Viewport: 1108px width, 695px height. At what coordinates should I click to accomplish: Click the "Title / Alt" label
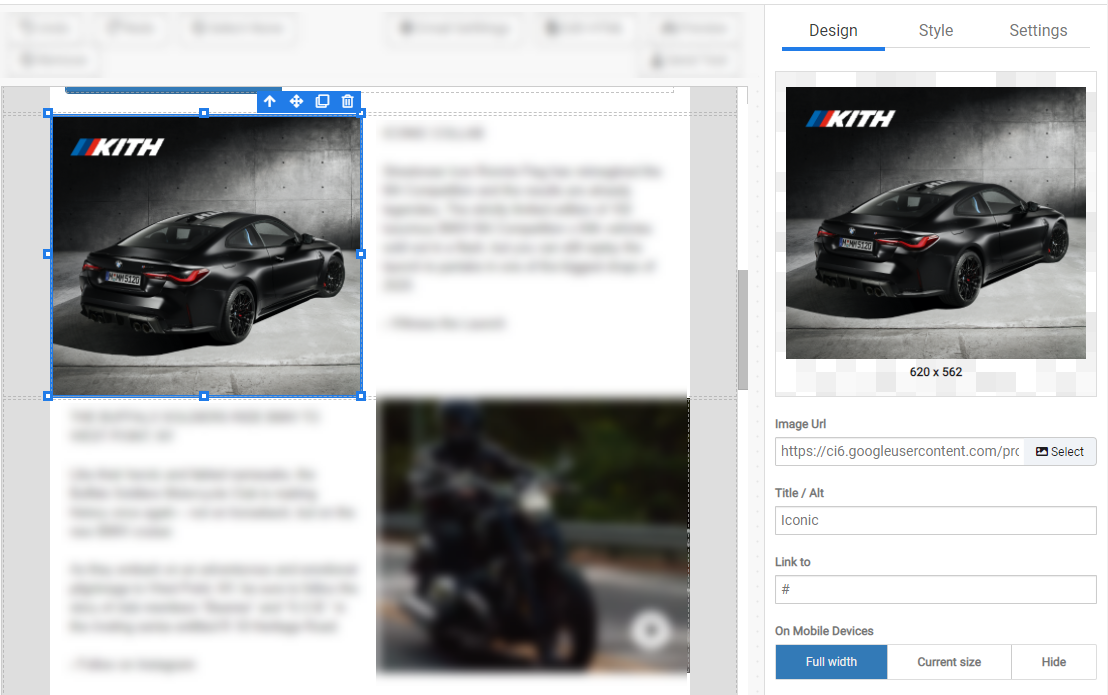click(x=799, y=493)
